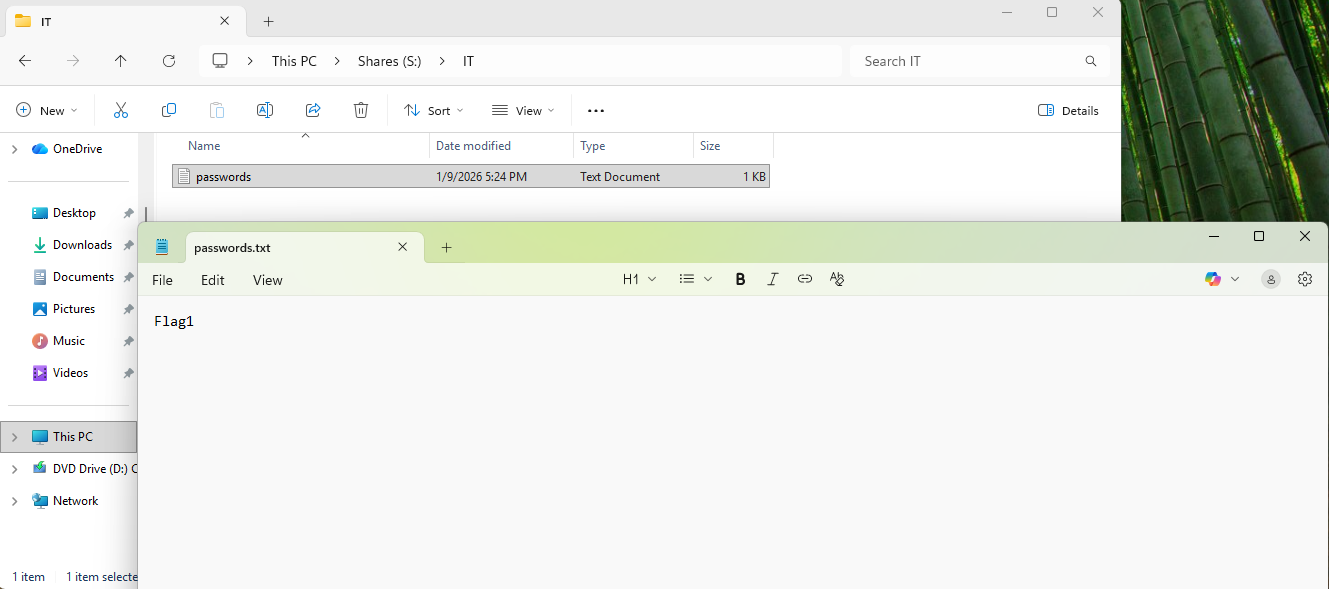Open the H1 heading style dropdown
1329x589 pixels.
(639, 280)
